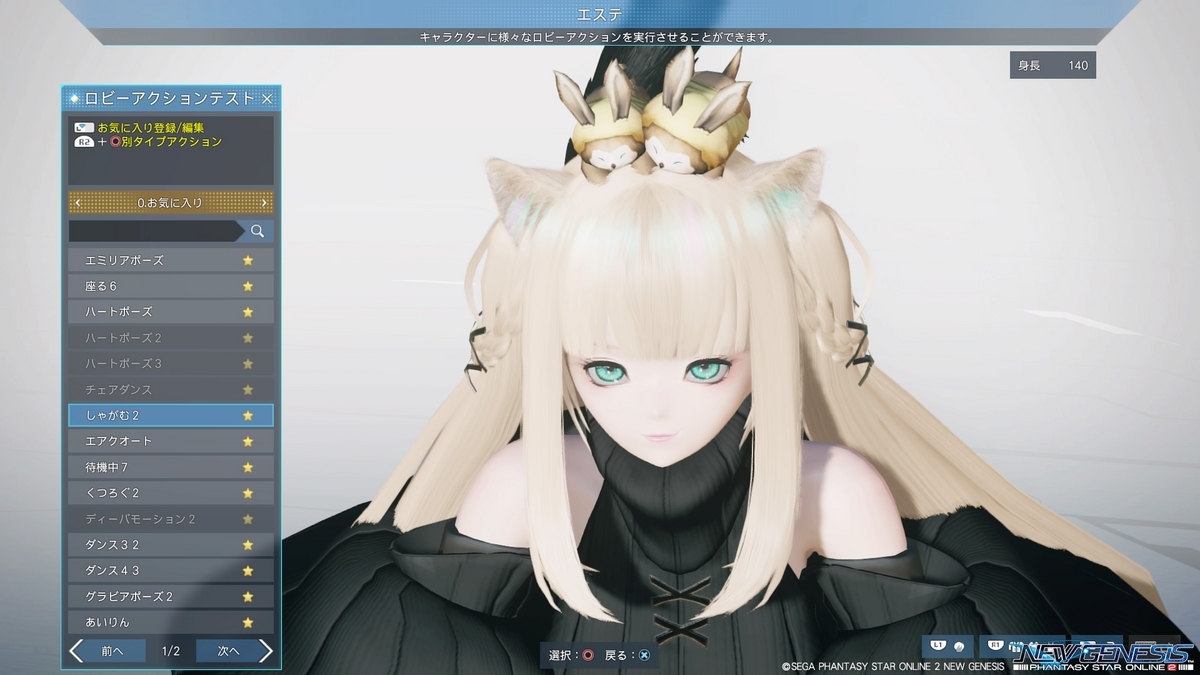Toggle favorite star for 待機中7
The height and width of the screenshot is (675, 1200).
point(248,467)
